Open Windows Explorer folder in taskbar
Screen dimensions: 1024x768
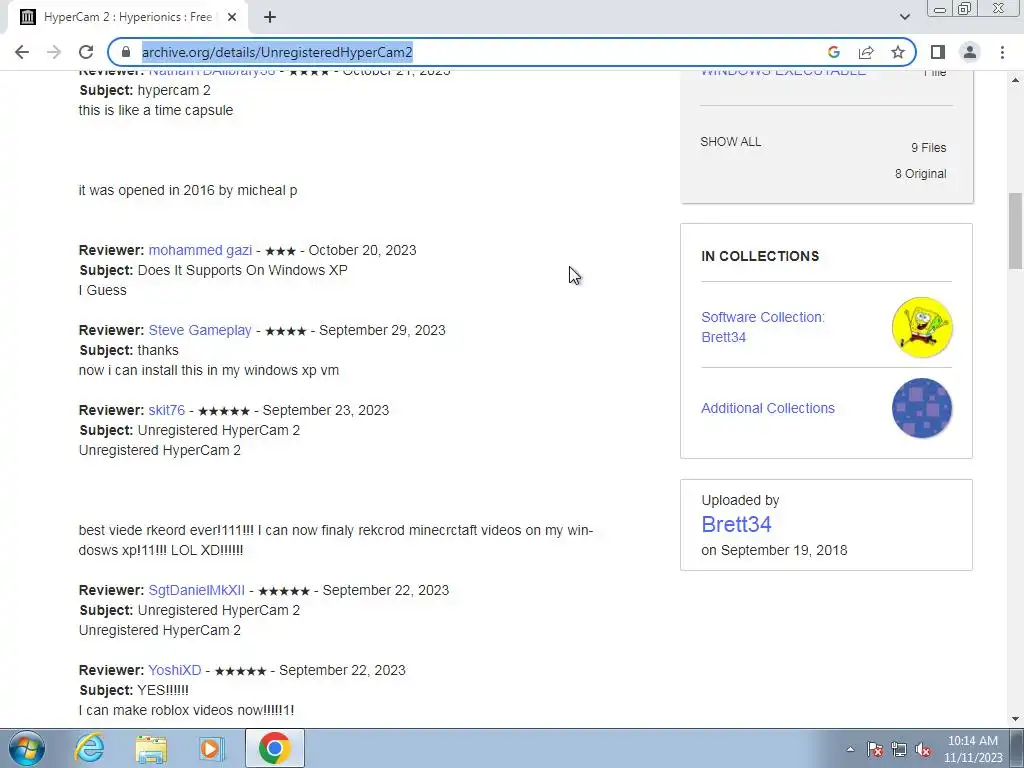(151, 748)
